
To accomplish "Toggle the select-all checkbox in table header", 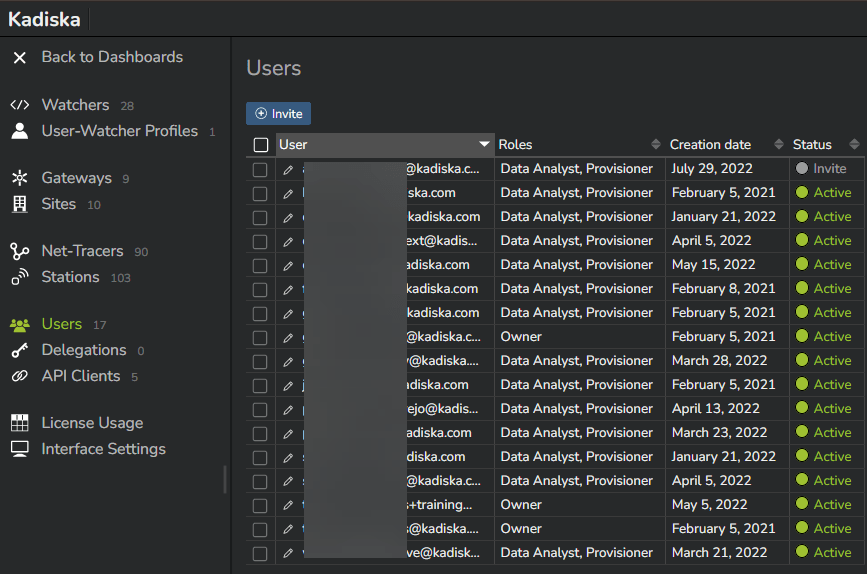I will click(x=261, y=145).
